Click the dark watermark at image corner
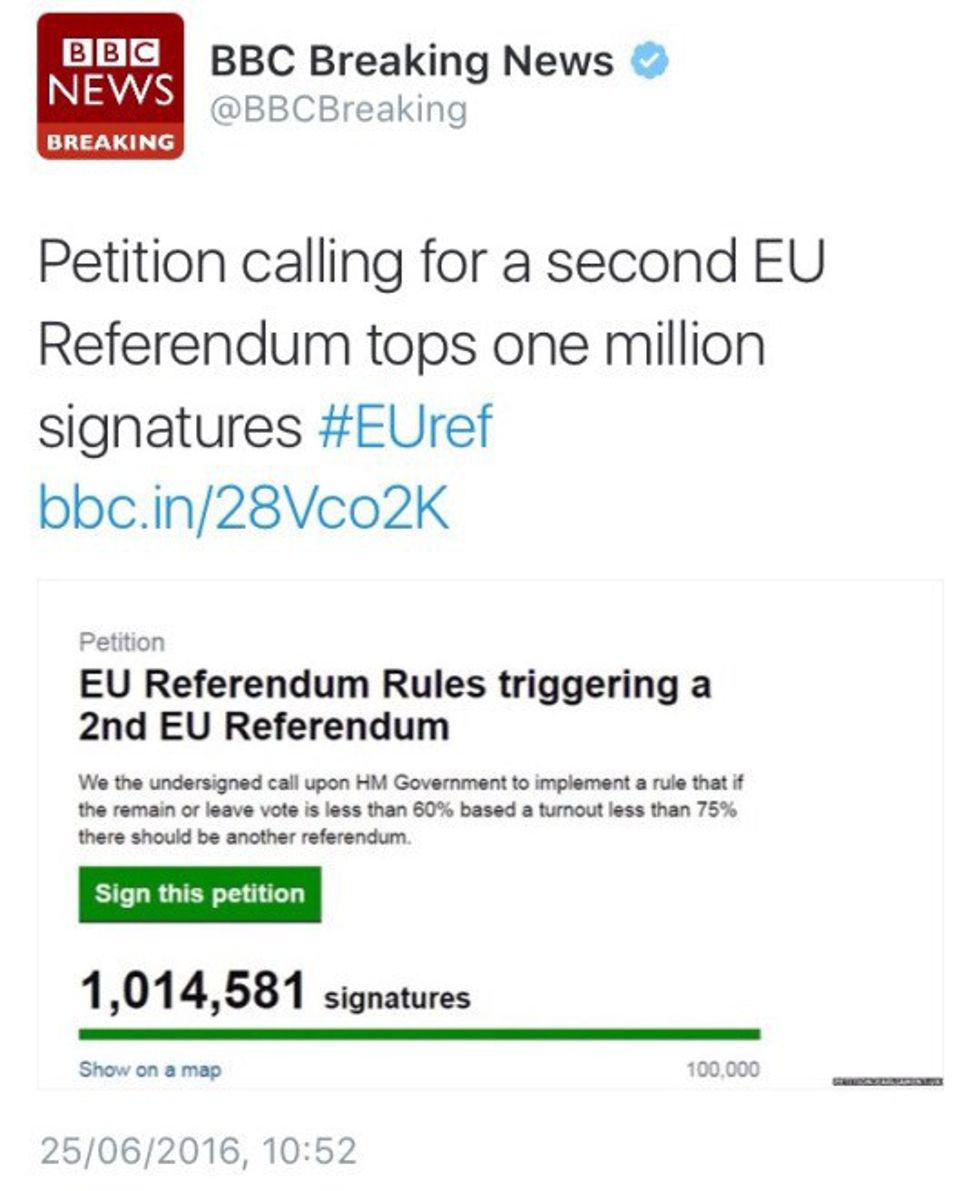The image size is (980, 1191). pyautogui.click(x=886, y=1081)
